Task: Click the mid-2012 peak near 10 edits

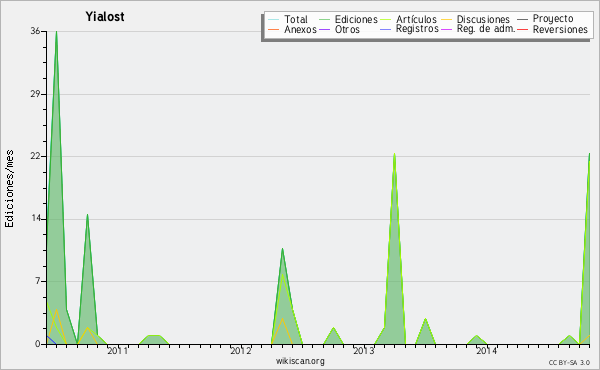Action: pos(282,249)
